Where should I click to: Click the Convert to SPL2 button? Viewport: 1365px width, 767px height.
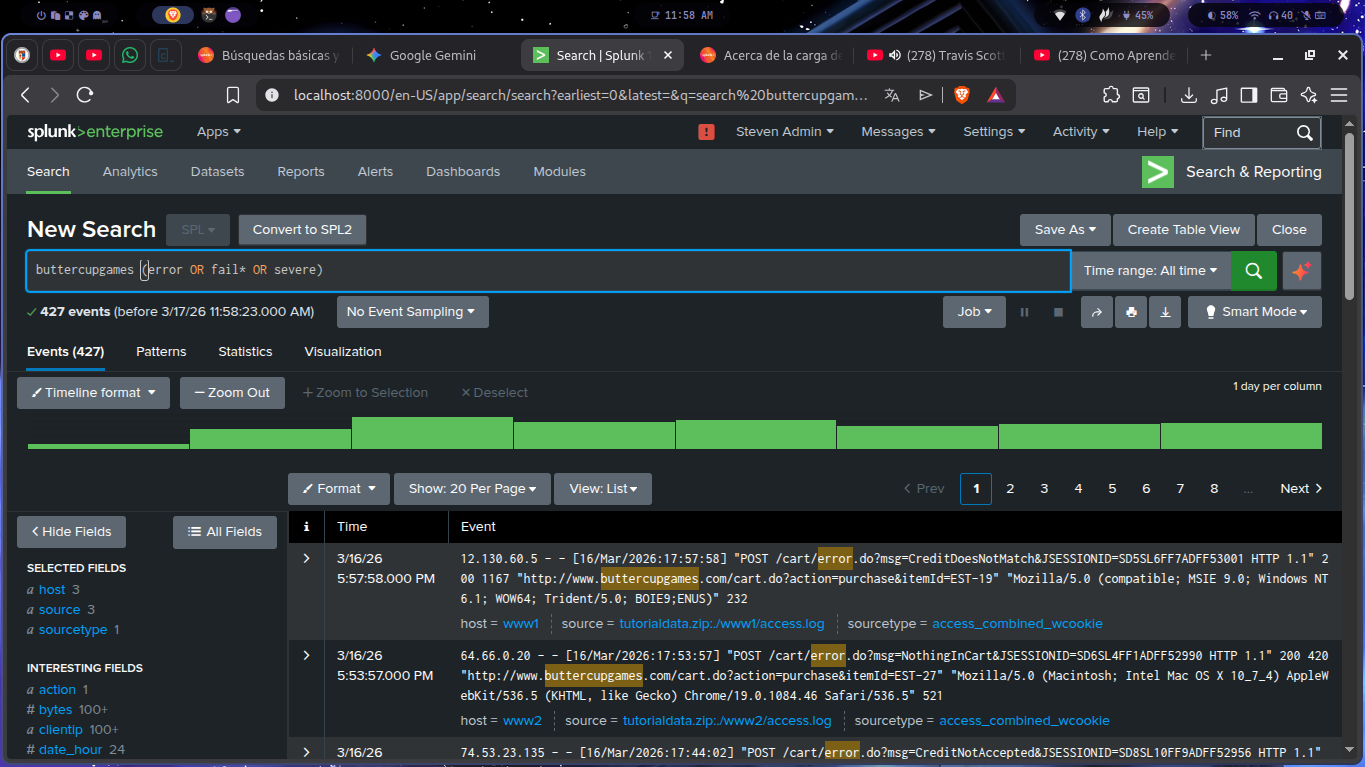302,229
